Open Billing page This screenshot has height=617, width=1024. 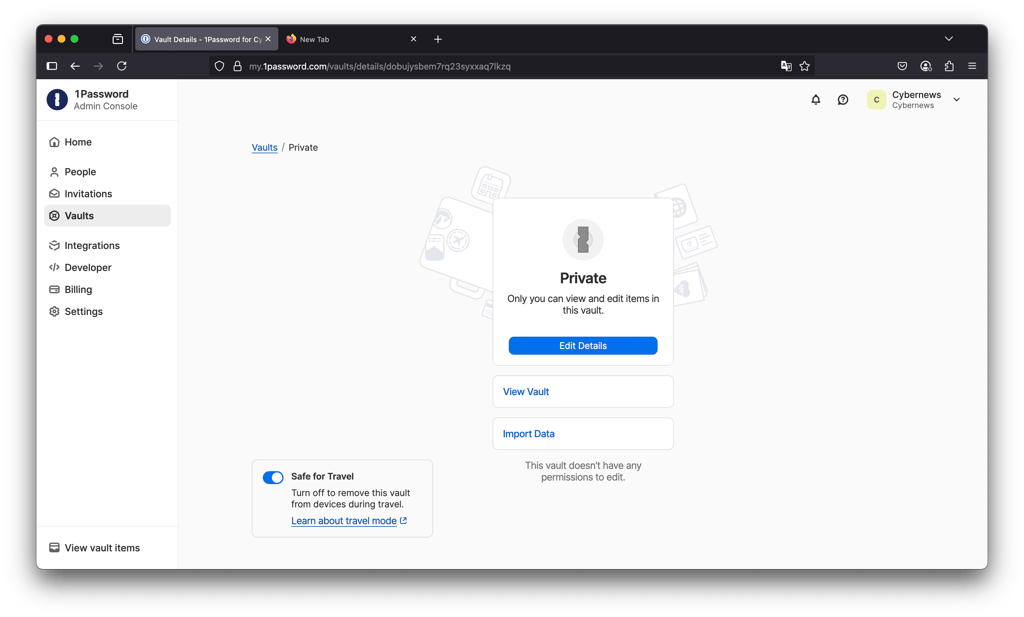[107, 289]
